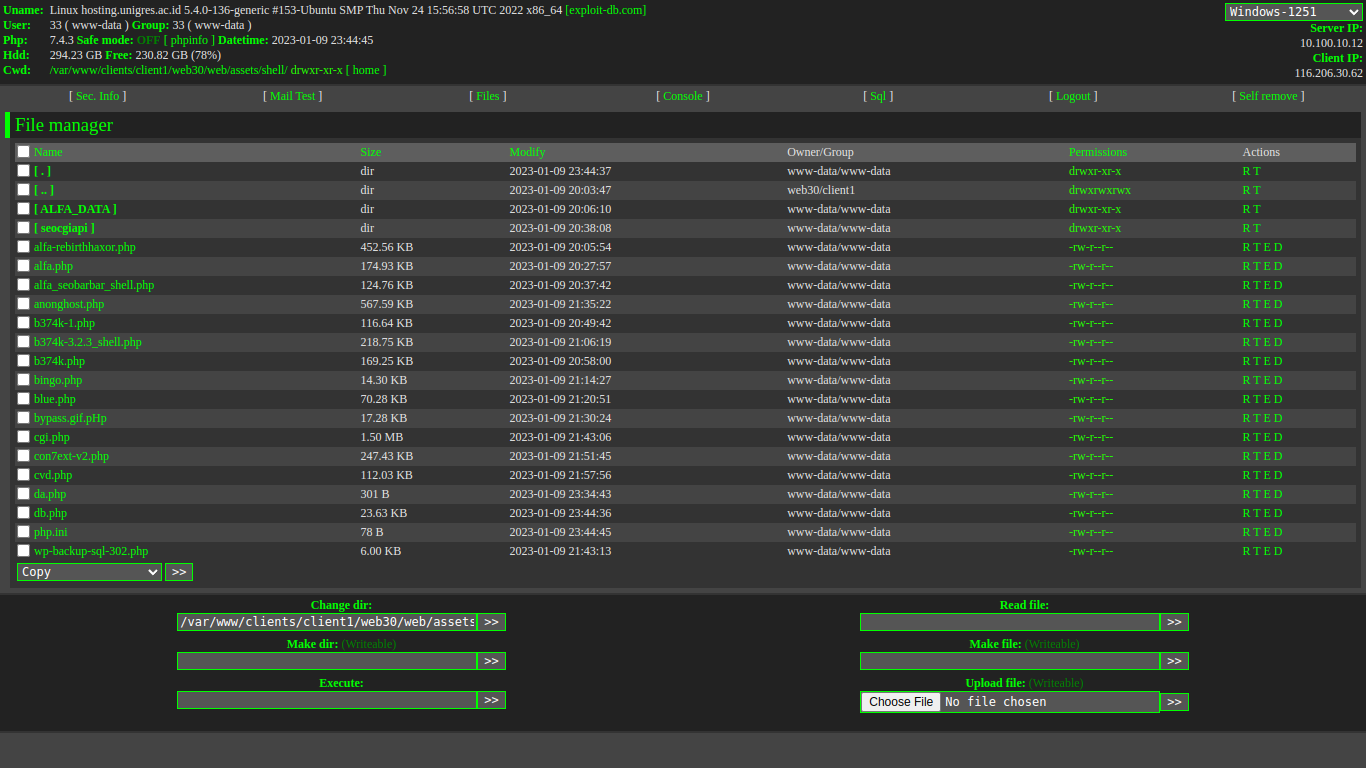Click the size value 452.56 KB

coord(387,247)
